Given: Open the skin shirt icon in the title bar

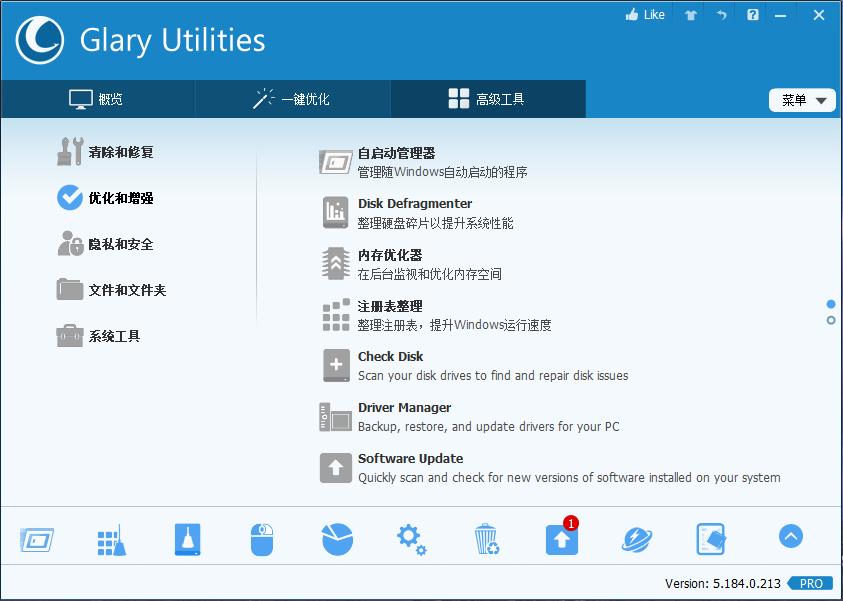Looking at the screenshot, I should coord(691,16).
